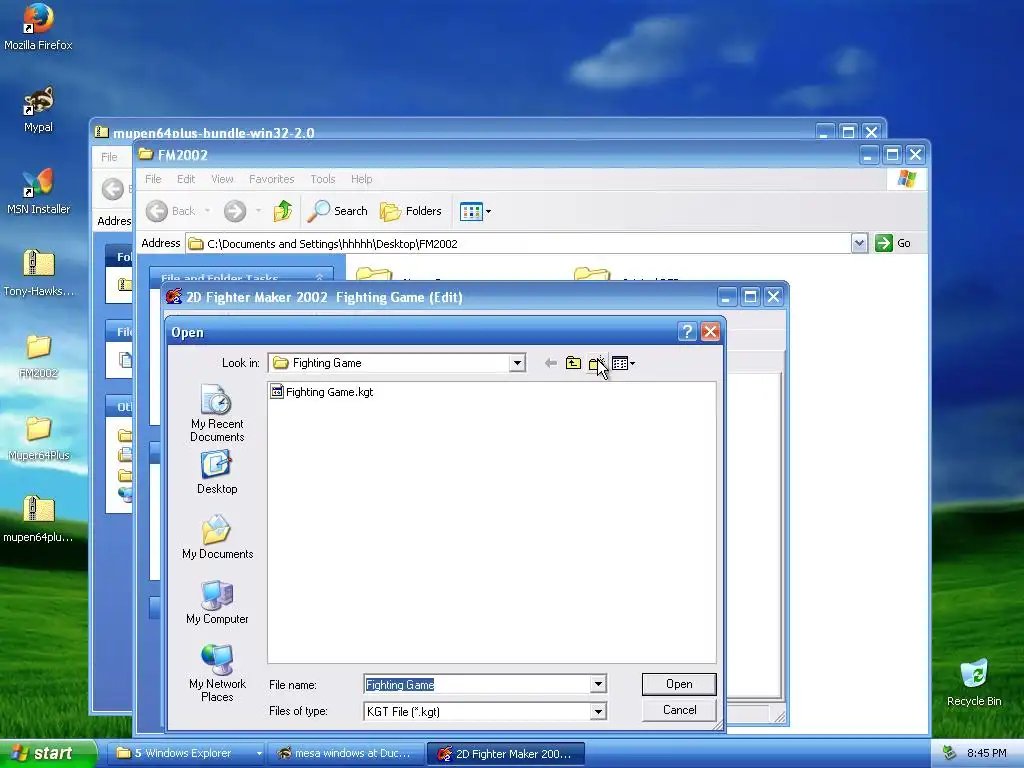Select the Tony-Hawks zip archive icon

(38, 274)
